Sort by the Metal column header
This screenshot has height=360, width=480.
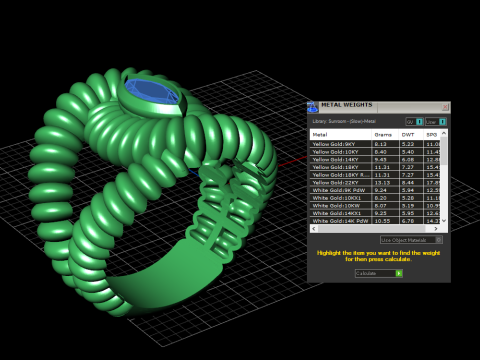[x=341, y=135]
